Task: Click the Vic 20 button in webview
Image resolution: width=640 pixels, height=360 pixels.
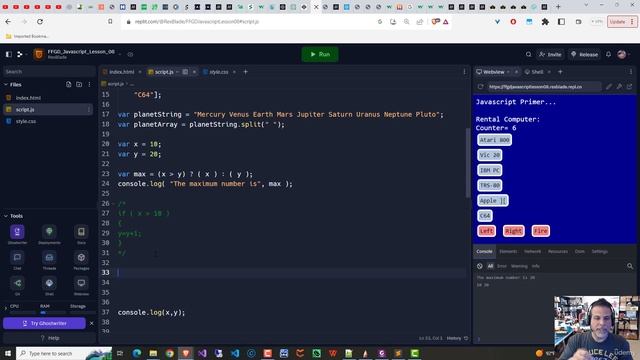Action: (x=489, y=155)
